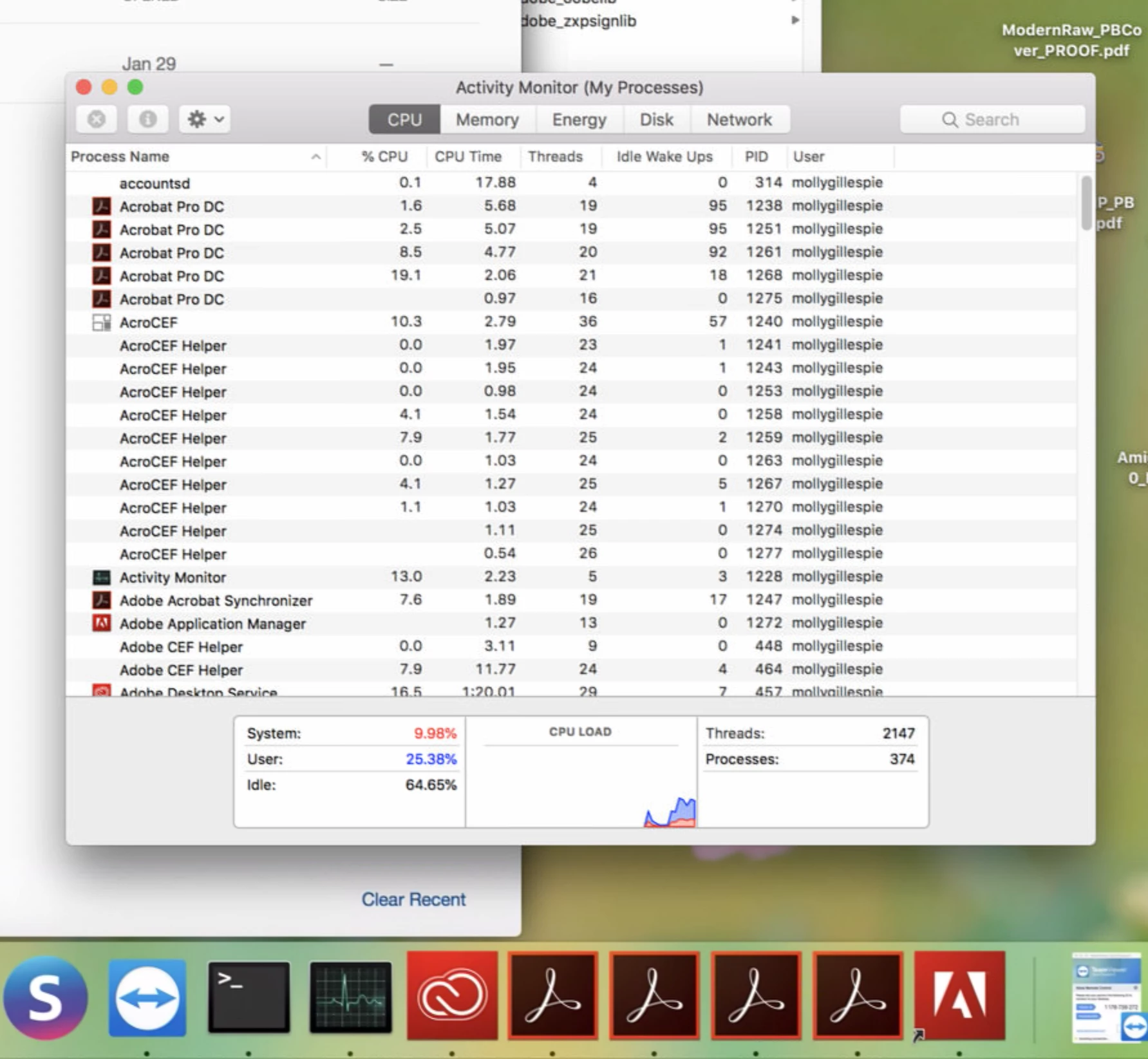Switch to the Network tab
1148x1059 pixels.
(740, 120)
